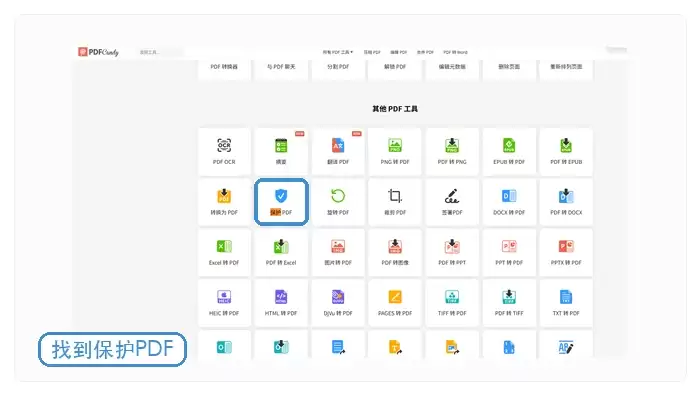Select the PDF 转 PNG tool
This screenshot has height=395, width=700.
coord(452,152)
